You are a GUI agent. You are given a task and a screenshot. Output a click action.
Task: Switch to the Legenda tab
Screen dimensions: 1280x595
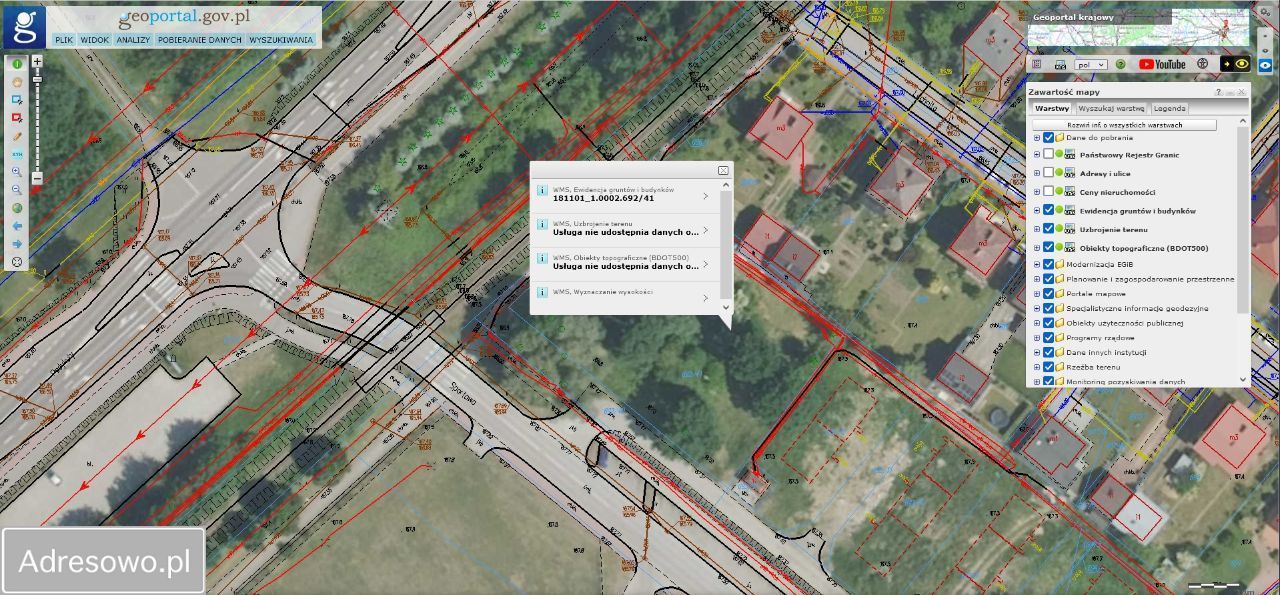(1169, 108)
